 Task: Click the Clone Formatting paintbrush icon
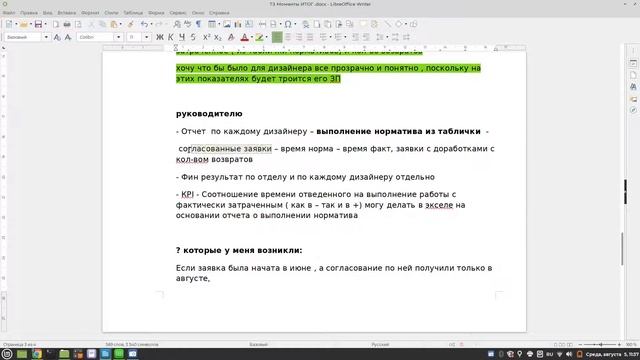click(x=131, y=24)
